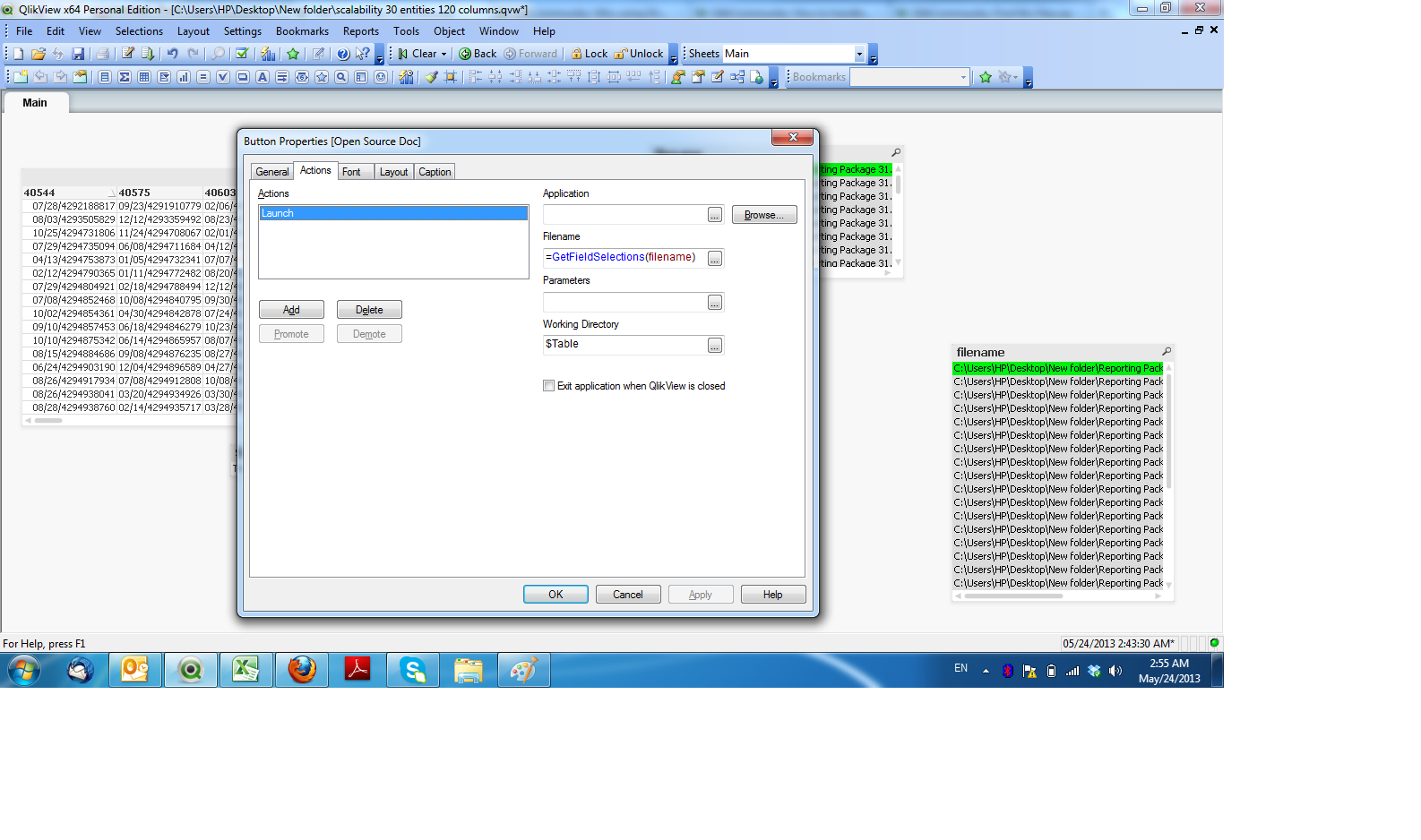Screen dimensions: 1421x840
Task: Open the Tools menu
Action: (x=406, y=30)
